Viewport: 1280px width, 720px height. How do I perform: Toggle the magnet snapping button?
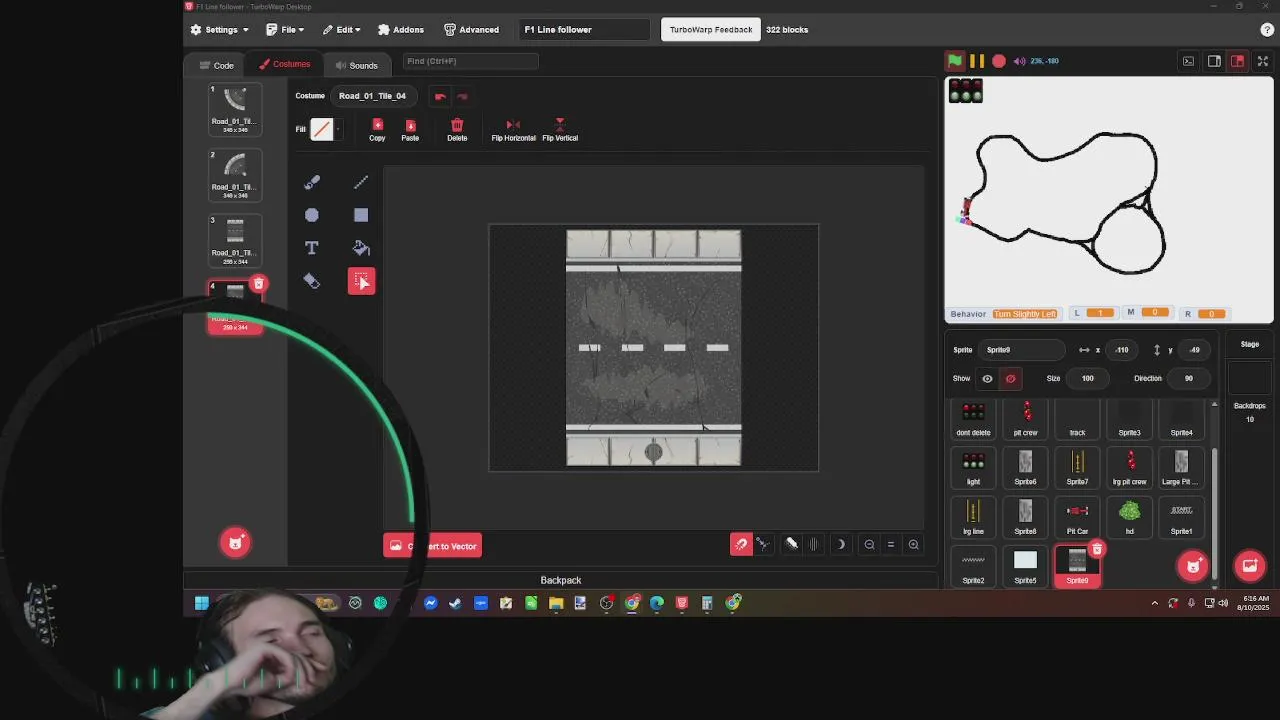[x=741, y=544]
